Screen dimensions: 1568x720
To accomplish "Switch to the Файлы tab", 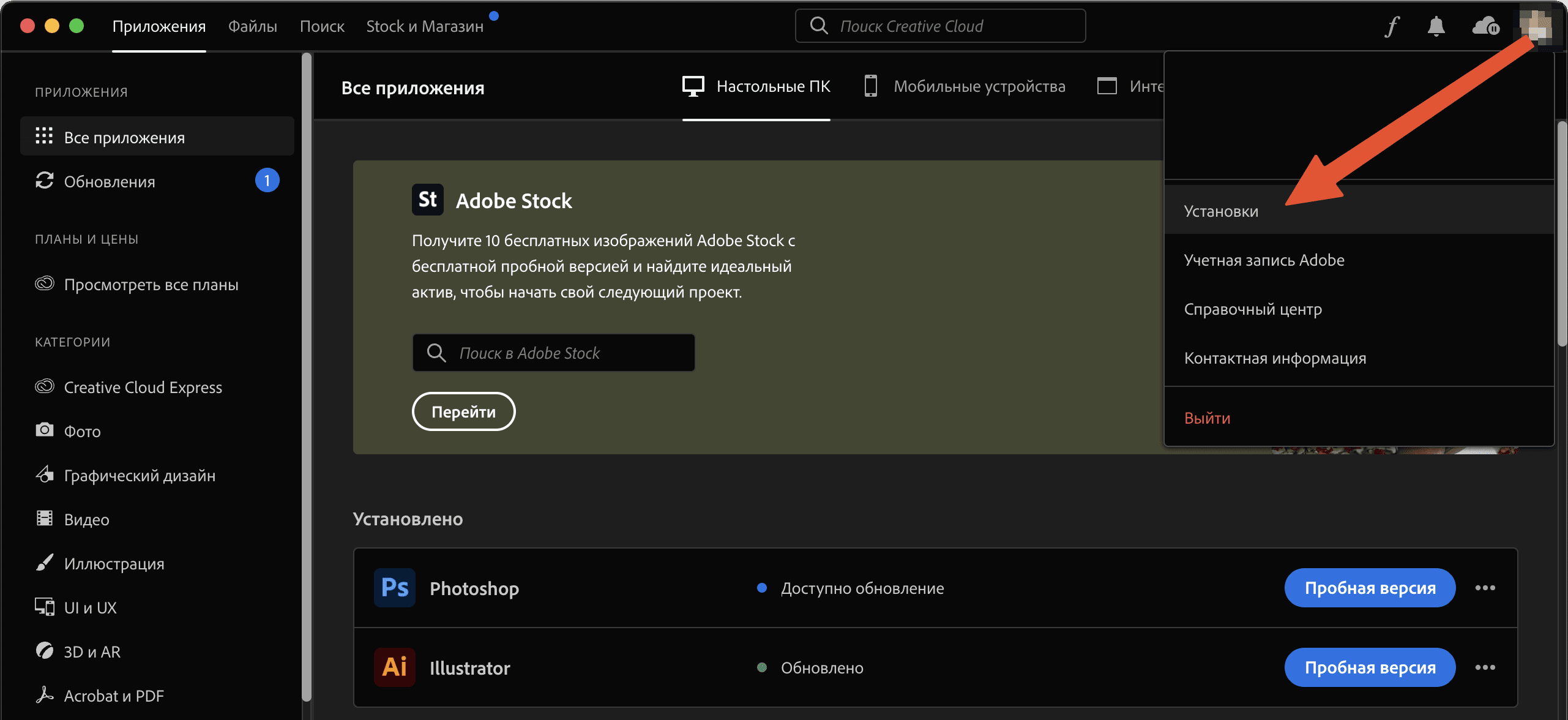I will [x=252, y=26].
